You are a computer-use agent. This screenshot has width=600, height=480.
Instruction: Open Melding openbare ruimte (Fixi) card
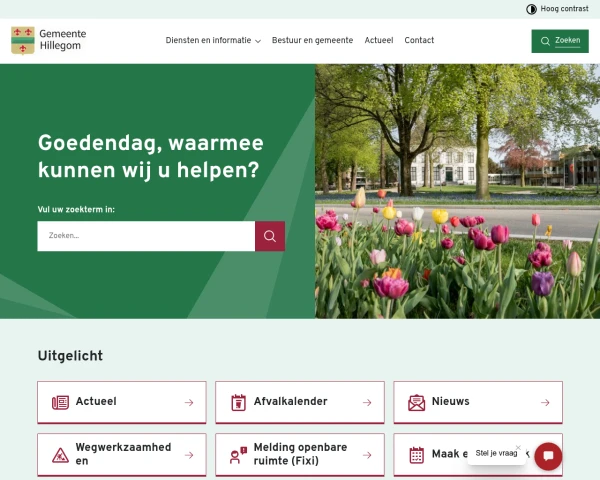tap(300, 455)
